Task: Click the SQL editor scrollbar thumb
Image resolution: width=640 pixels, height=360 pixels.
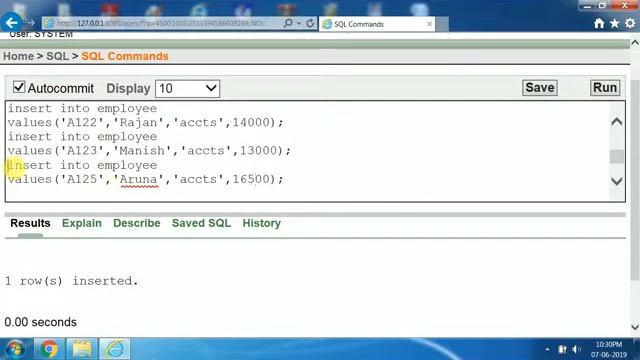Action: [x=617, y=156]
